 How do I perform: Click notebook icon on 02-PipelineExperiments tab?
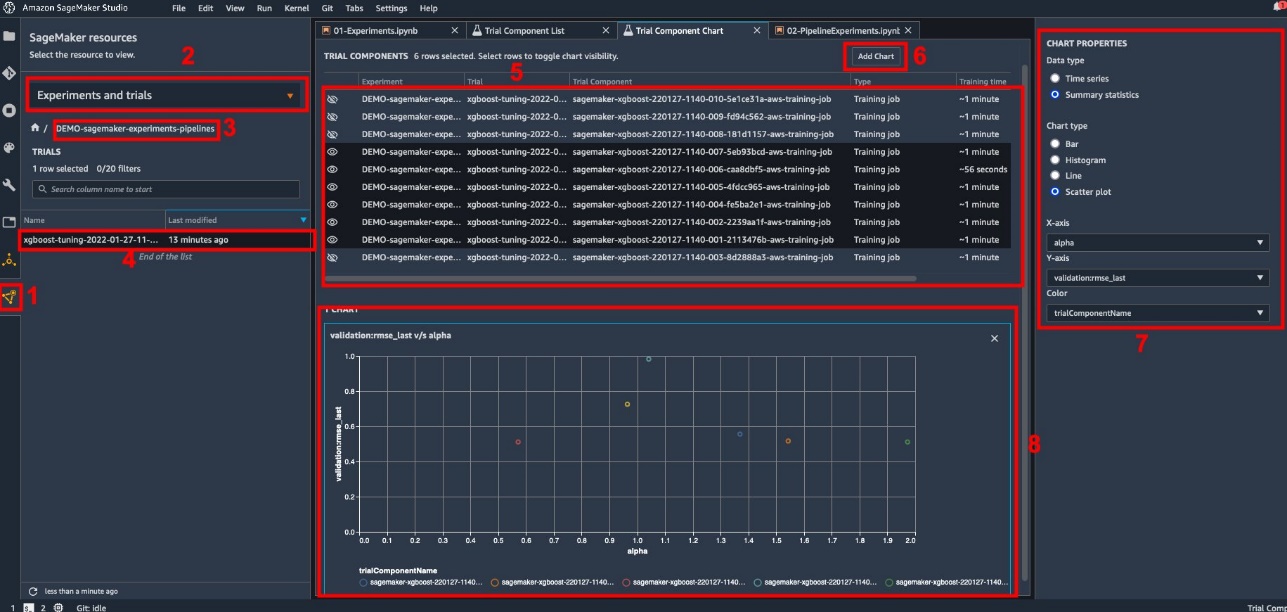779,31
